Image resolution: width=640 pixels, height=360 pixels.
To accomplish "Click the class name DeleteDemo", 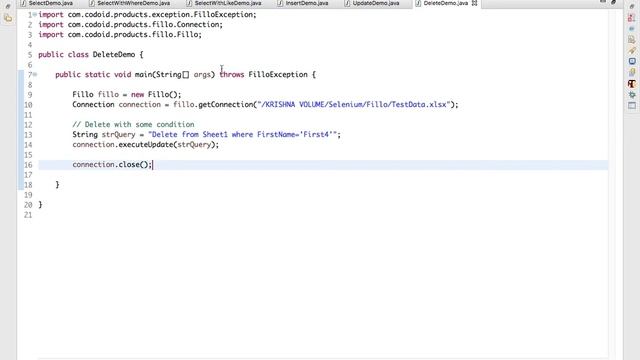I will pyautogui.click(x=114, y=55).
